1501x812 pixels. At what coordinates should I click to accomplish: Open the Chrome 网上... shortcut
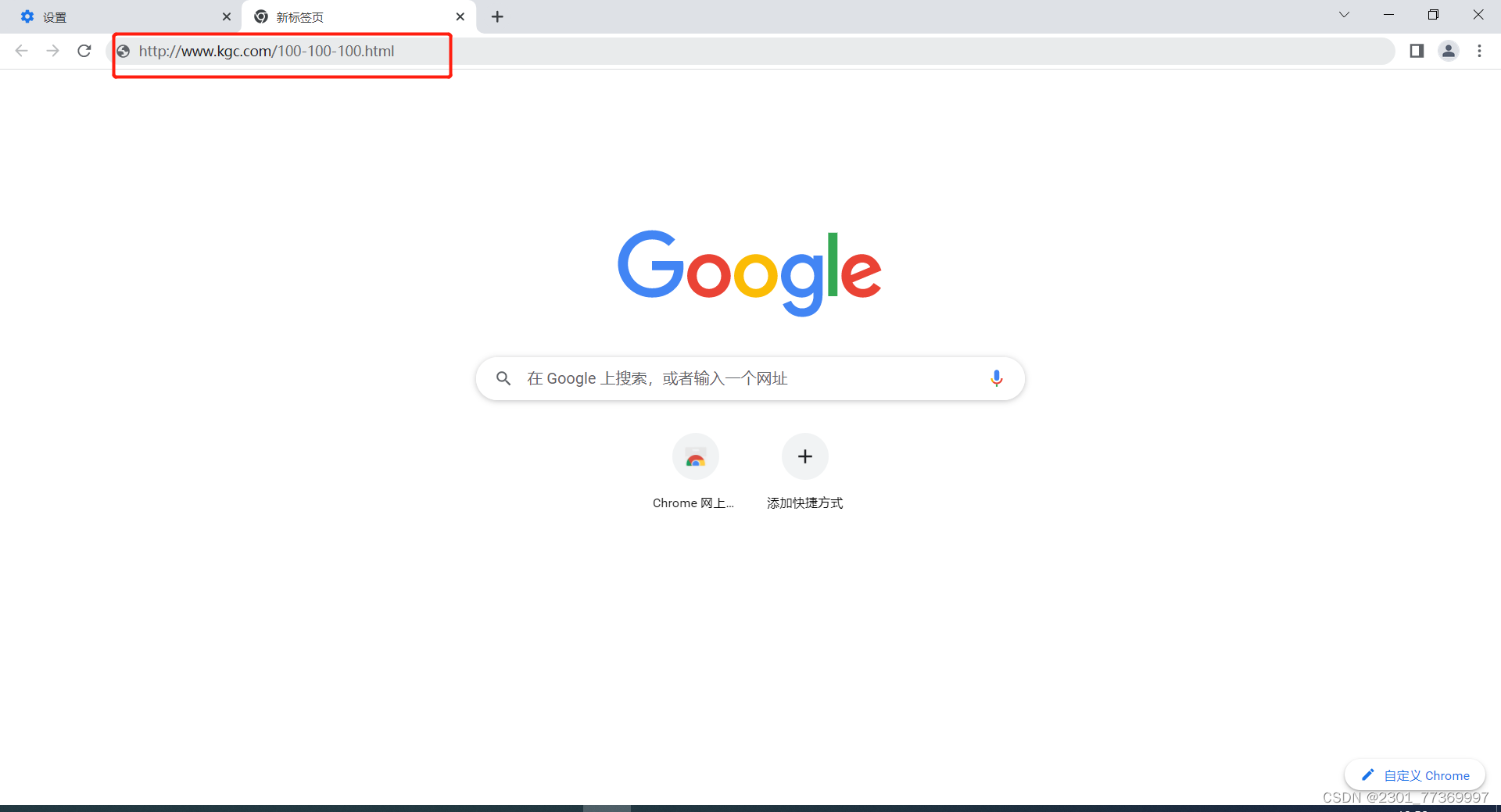694,472
